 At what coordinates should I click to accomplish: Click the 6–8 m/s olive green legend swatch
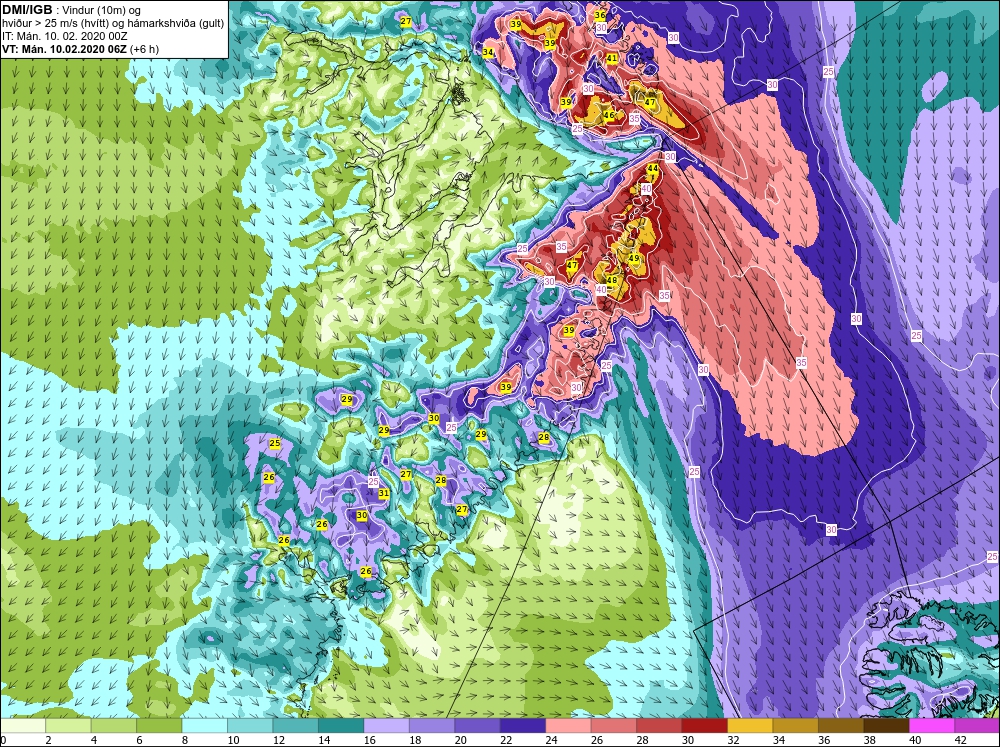[159, 726]
